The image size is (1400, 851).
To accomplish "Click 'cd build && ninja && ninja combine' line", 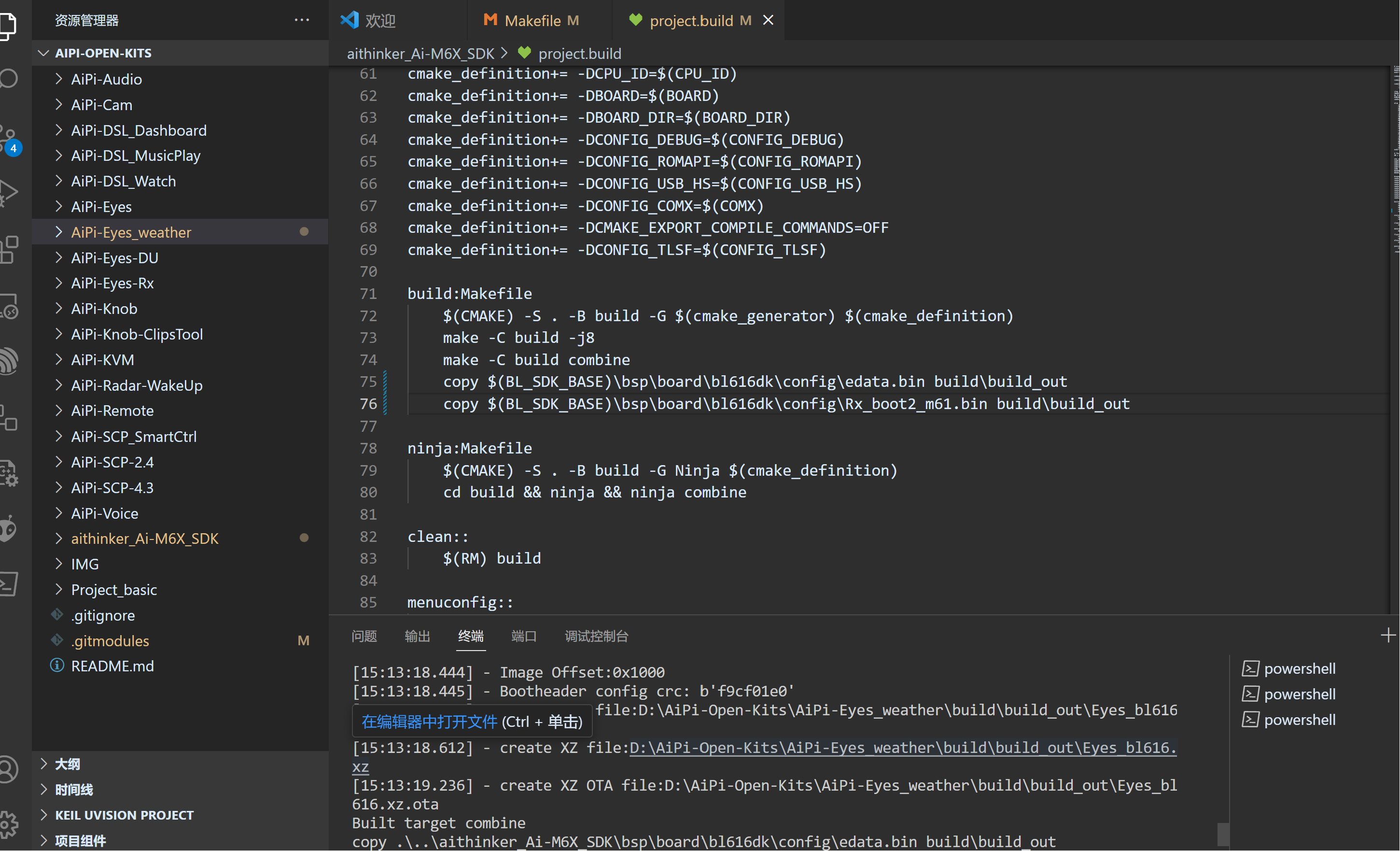I will 594,492.
